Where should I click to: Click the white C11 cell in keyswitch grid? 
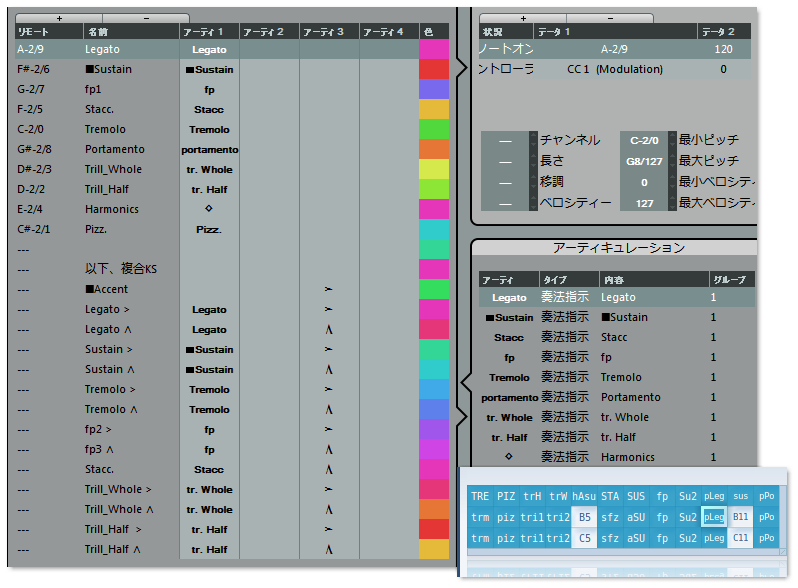(740, 538)
